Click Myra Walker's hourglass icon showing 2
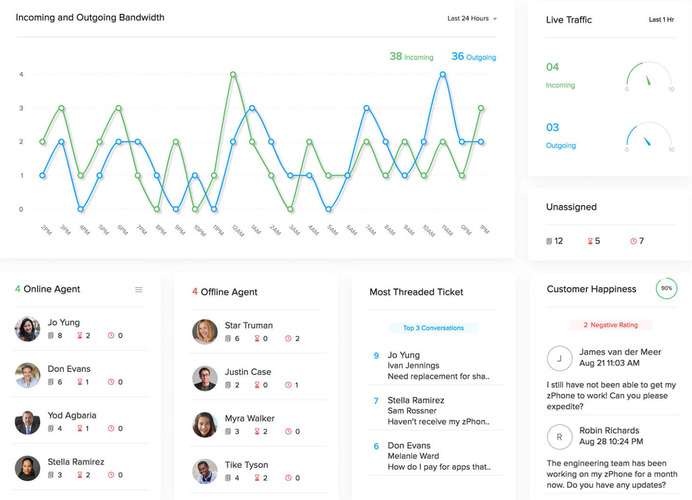 click(257, 431)
